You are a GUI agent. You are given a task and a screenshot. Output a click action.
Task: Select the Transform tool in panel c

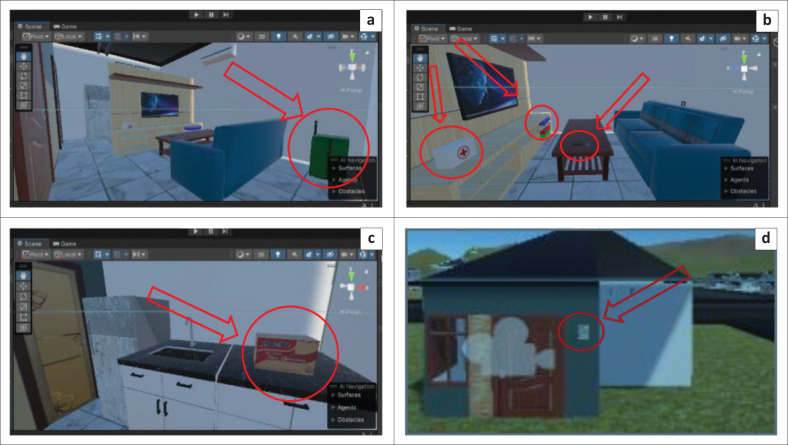coord(23,326)
